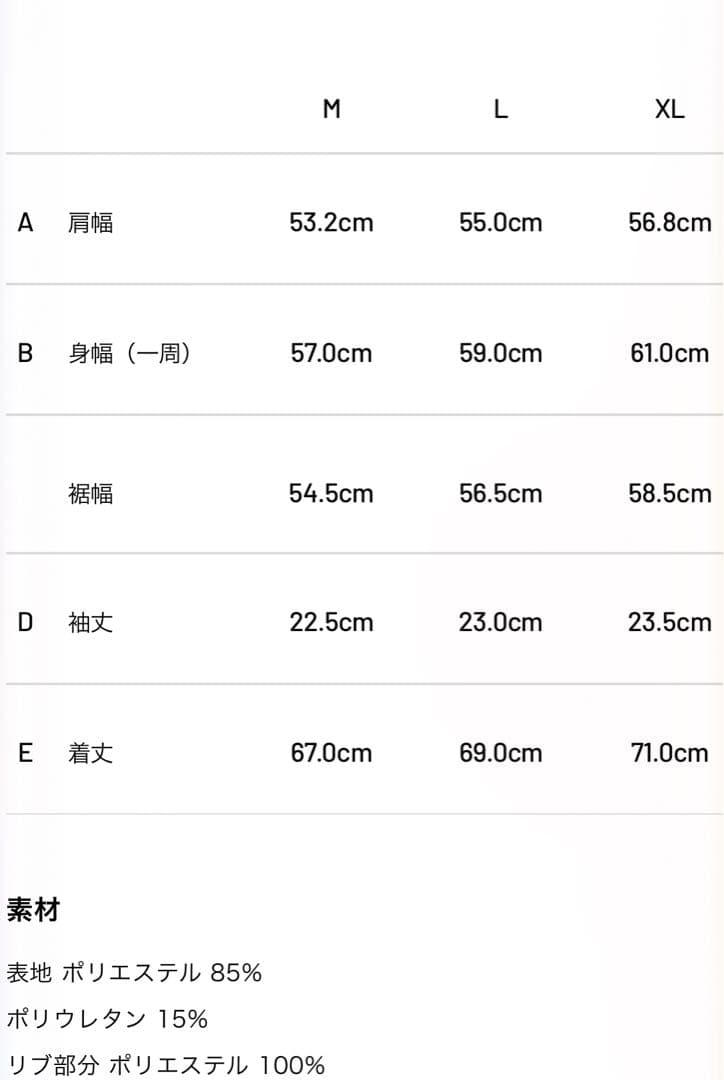The image size is (724, 1080).
Task: Select the 54.5cm hem width value
Action: pyautogui.click(x=331, y=493)
